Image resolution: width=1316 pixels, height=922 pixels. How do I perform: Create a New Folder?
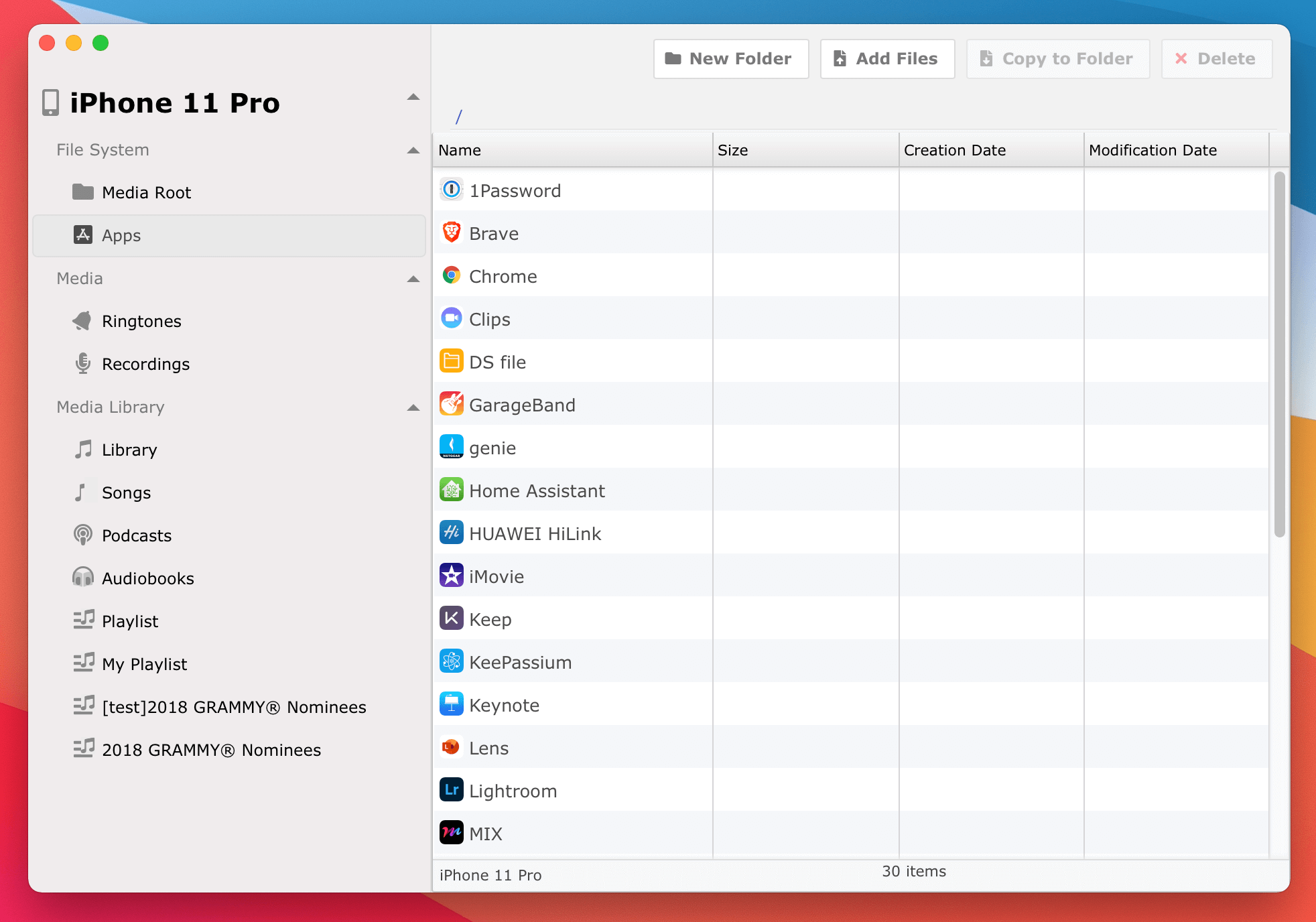coord(731,59)
